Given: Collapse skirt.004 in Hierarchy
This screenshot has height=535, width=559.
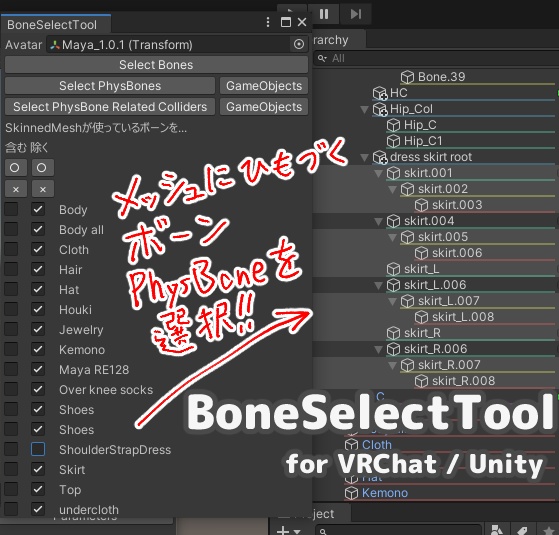Looking at the screenshot, I should coord(378,221).
